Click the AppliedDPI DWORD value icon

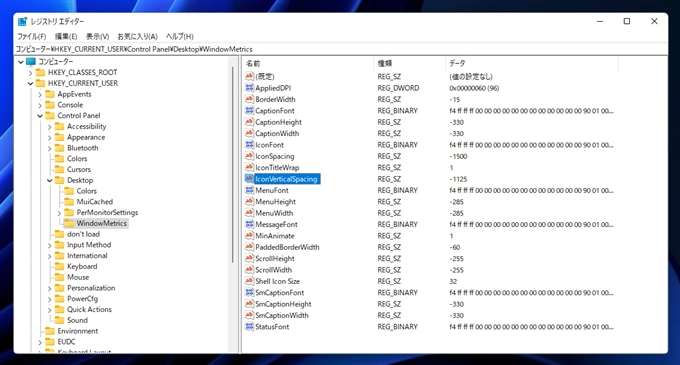(249, 88)
